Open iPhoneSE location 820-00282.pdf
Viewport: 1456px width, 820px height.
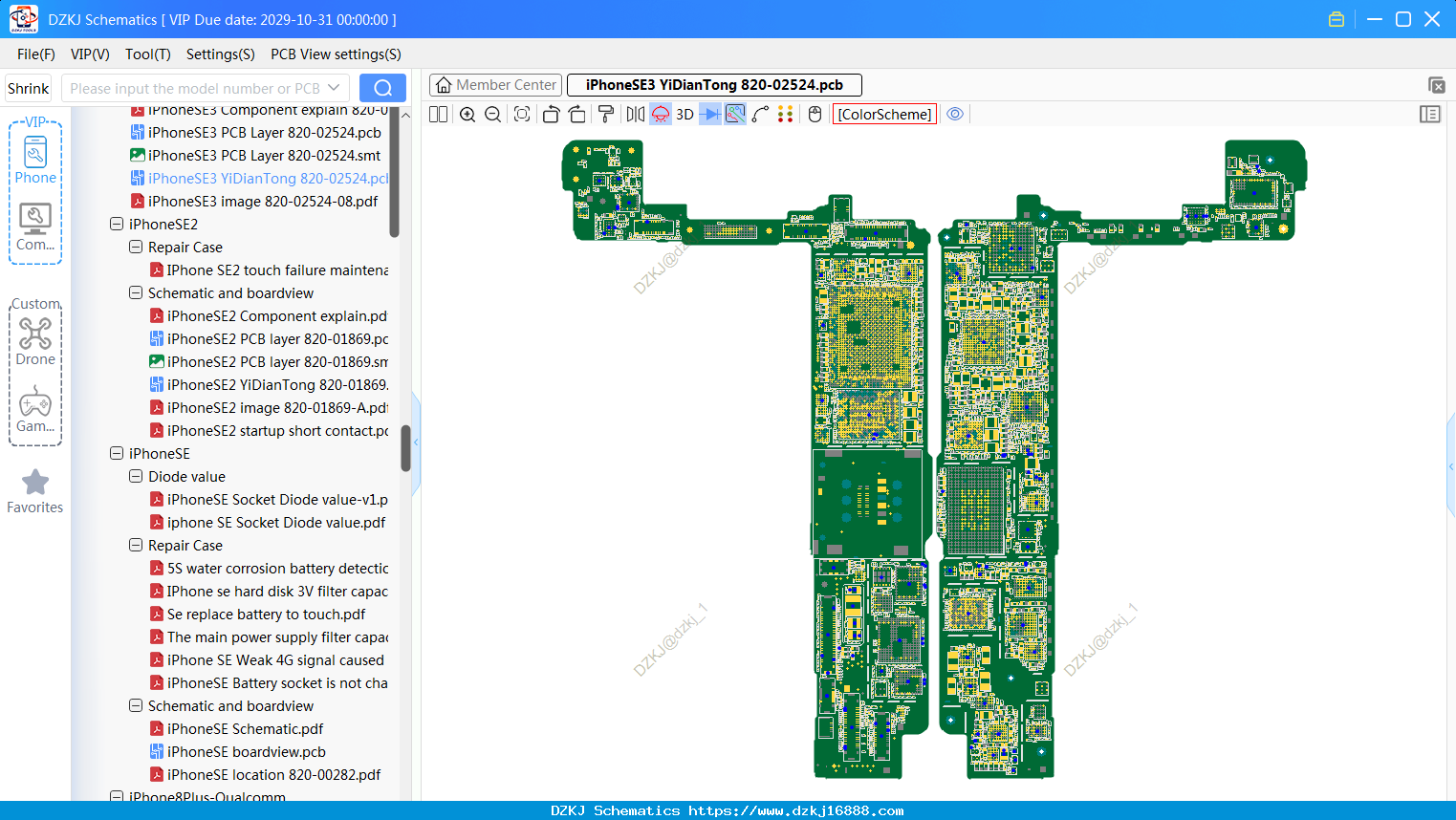[x=265, y=774]
